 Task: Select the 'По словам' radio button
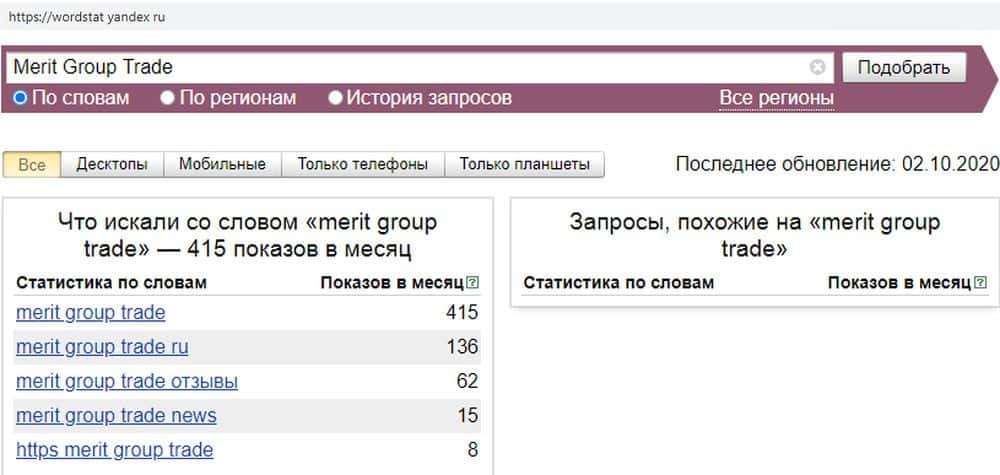click(x=21, y=98)
